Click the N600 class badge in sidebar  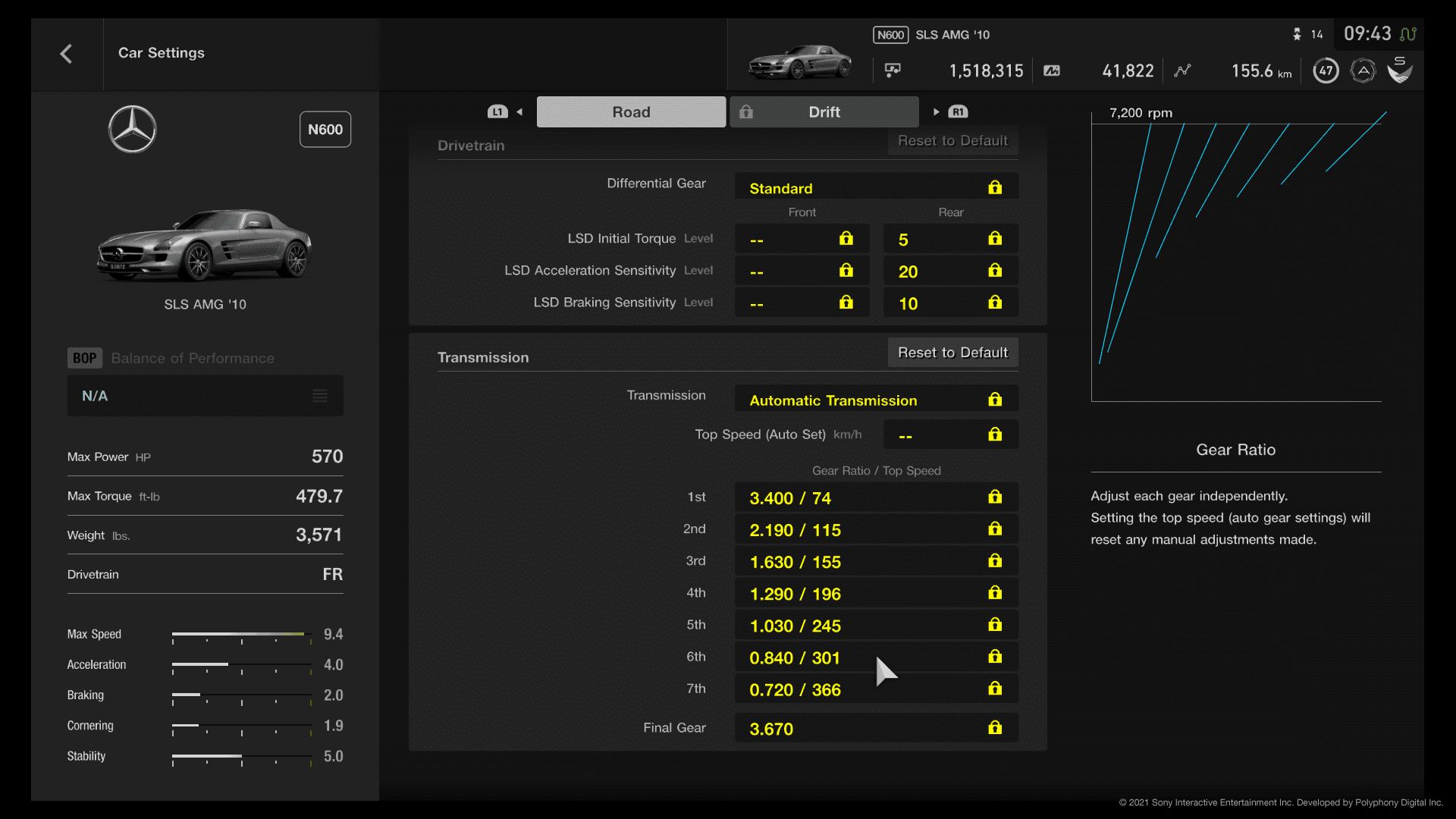tap(325, 130)
